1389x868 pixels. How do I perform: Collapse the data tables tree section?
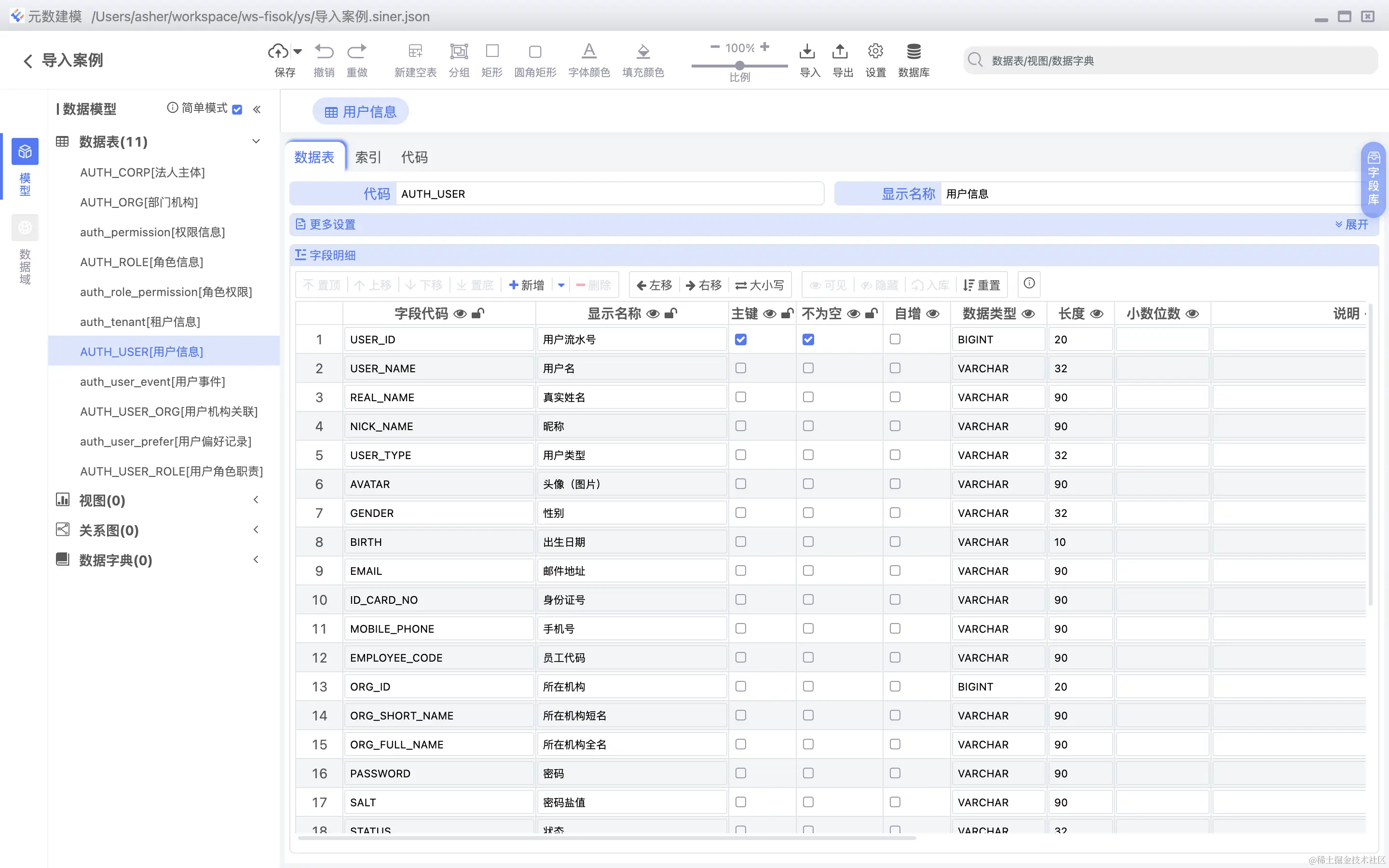[256, 141]
